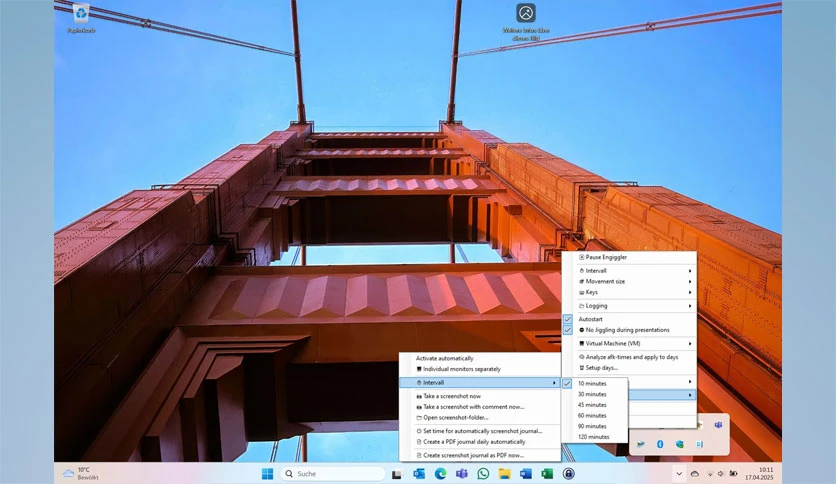The image size is (836, 484).
Task: Select Set time for automatically screenshot journal...
Action: click(x=479, y=431)
